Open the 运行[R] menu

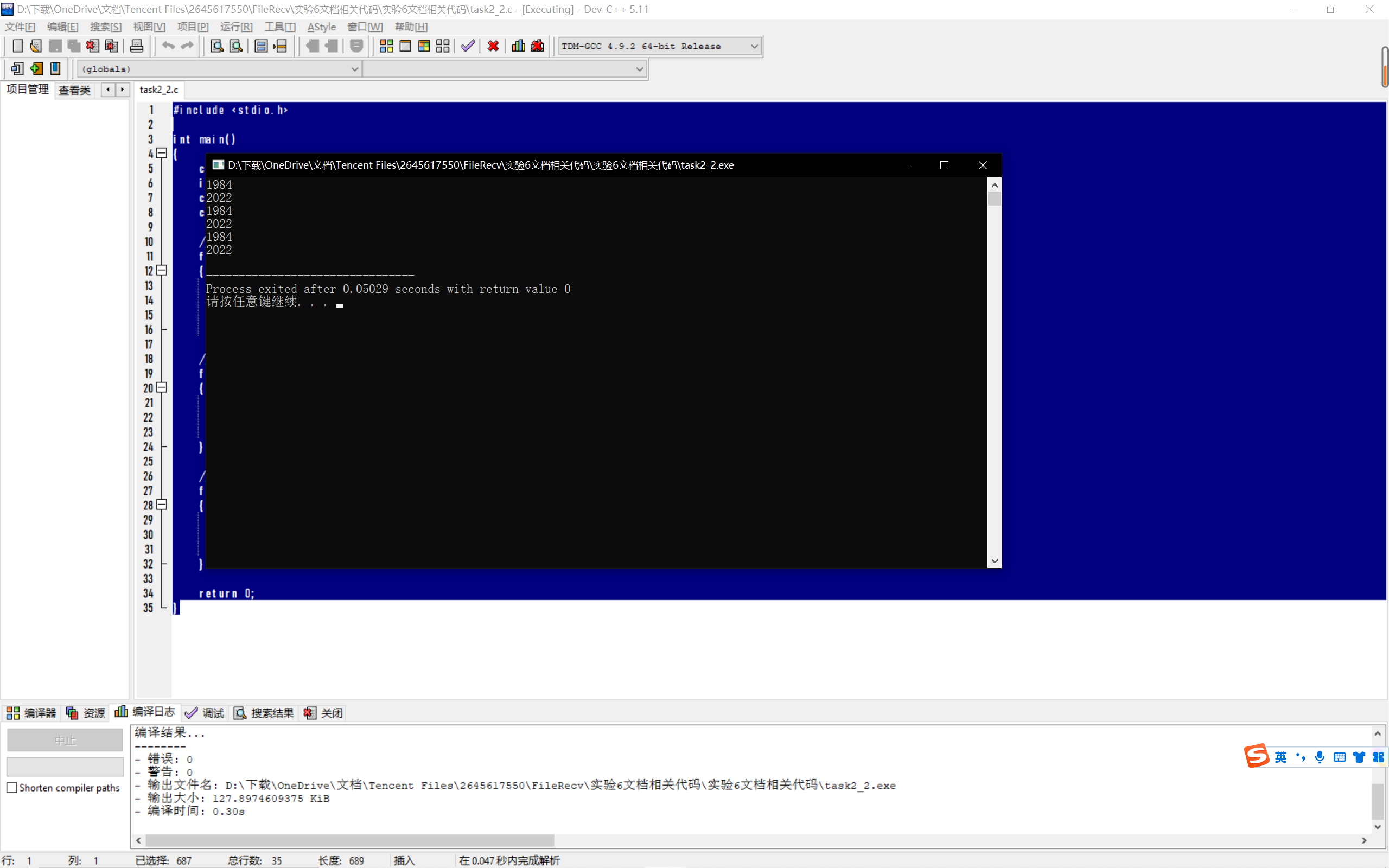(236, 27)
